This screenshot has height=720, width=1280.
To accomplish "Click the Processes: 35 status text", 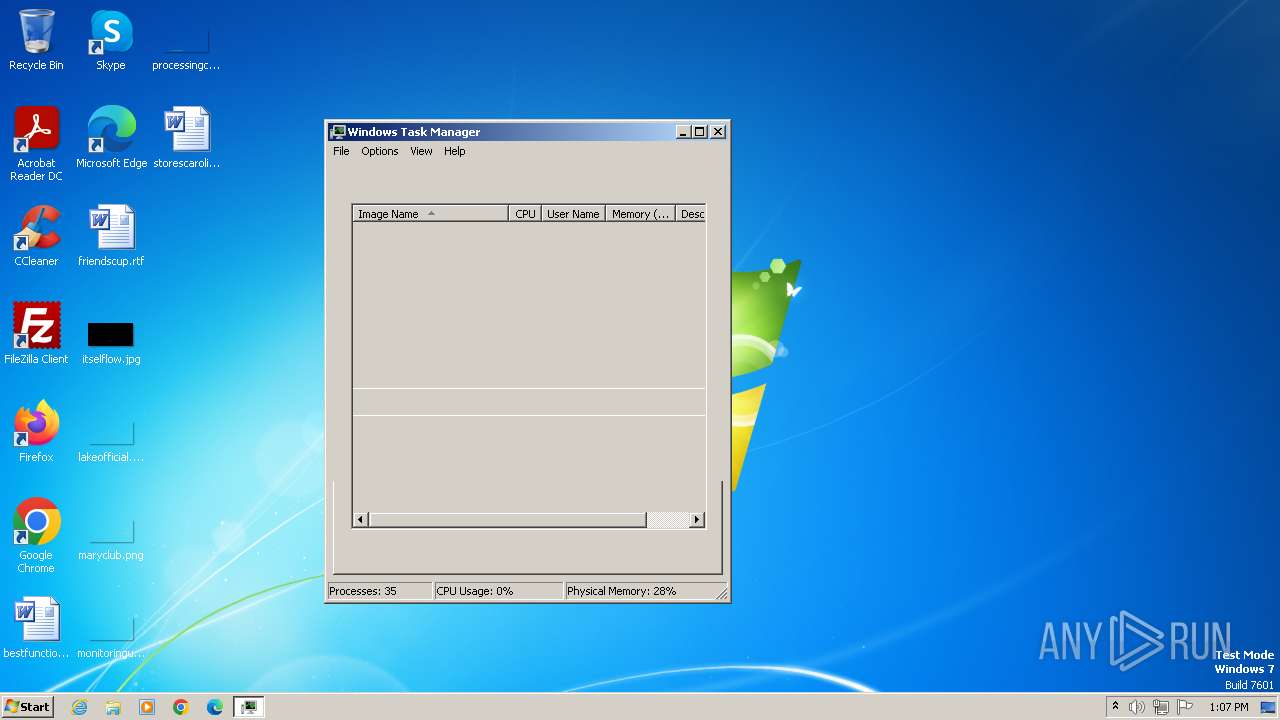I will (x=363, y=591).
